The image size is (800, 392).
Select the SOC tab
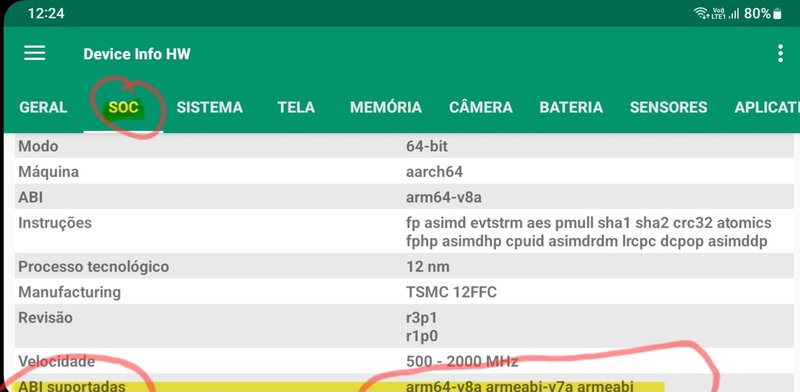point(123,108)
